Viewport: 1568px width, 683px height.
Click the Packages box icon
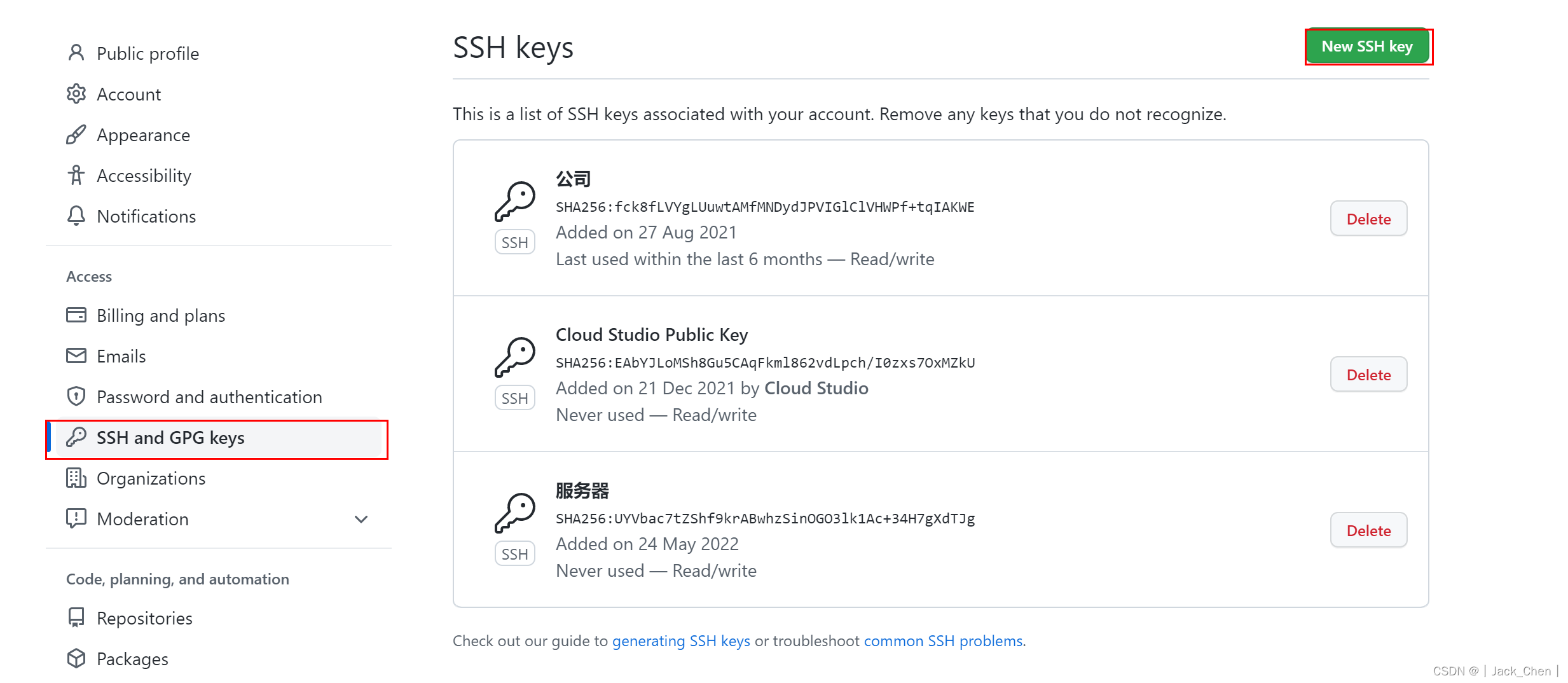[76, 658]
